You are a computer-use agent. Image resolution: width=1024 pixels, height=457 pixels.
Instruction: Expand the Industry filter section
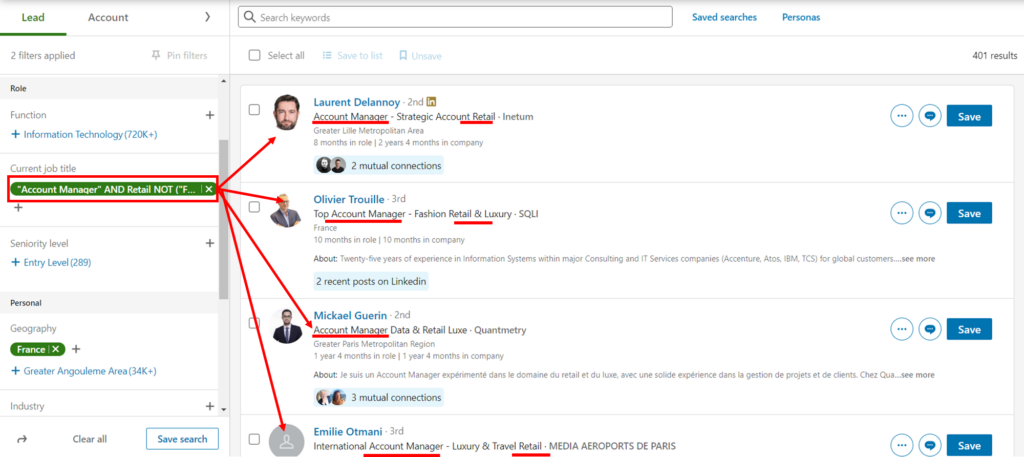click(210, 406)
